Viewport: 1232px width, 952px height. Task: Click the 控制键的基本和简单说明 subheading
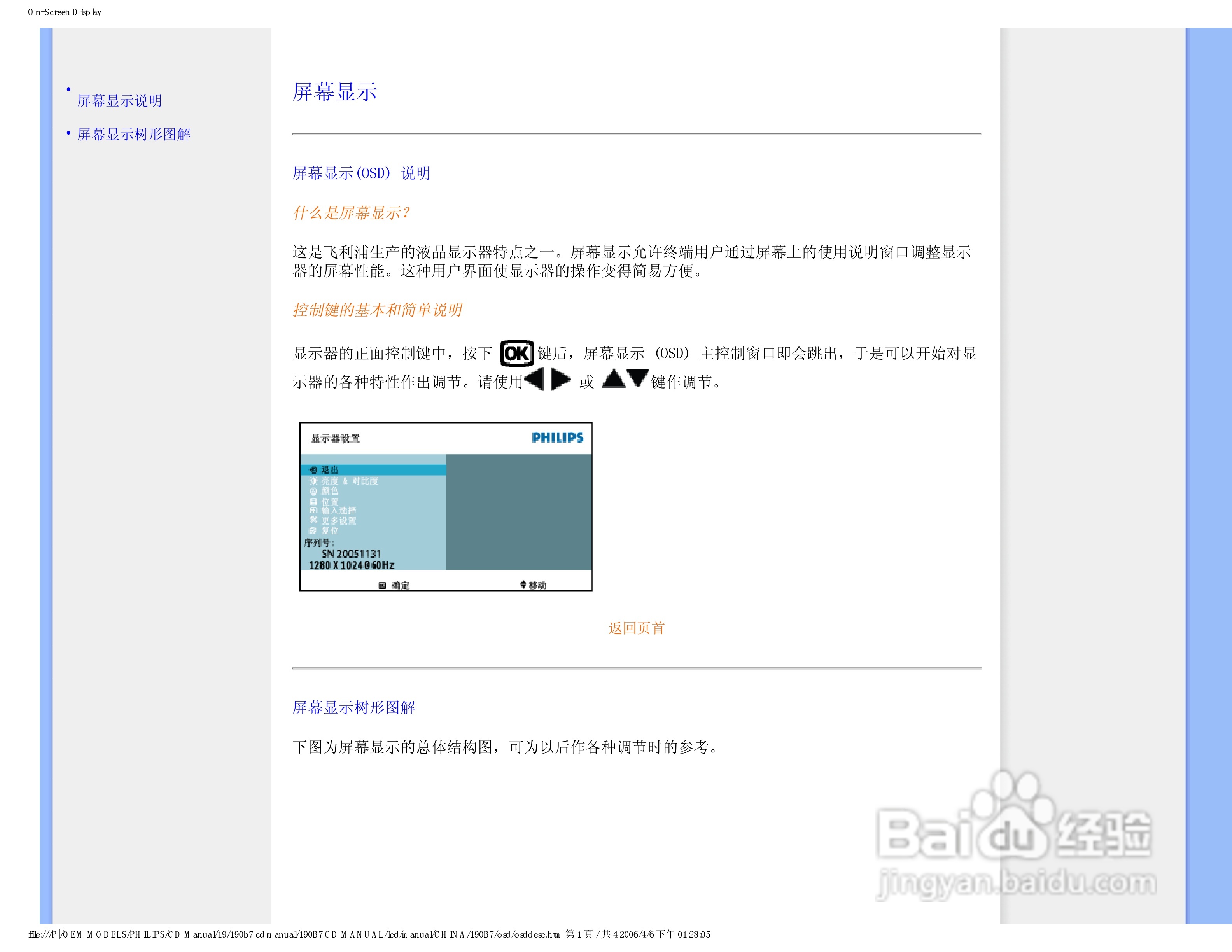[377, 310]
